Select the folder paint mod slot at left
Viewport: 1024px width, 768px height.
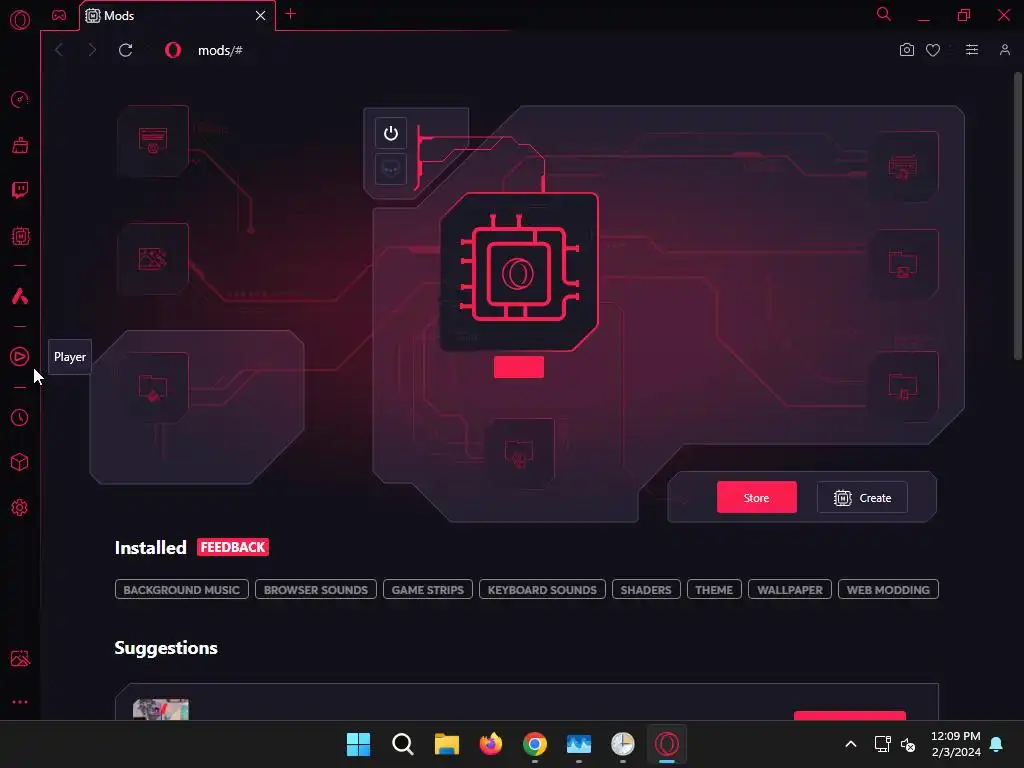coord(153,387)
